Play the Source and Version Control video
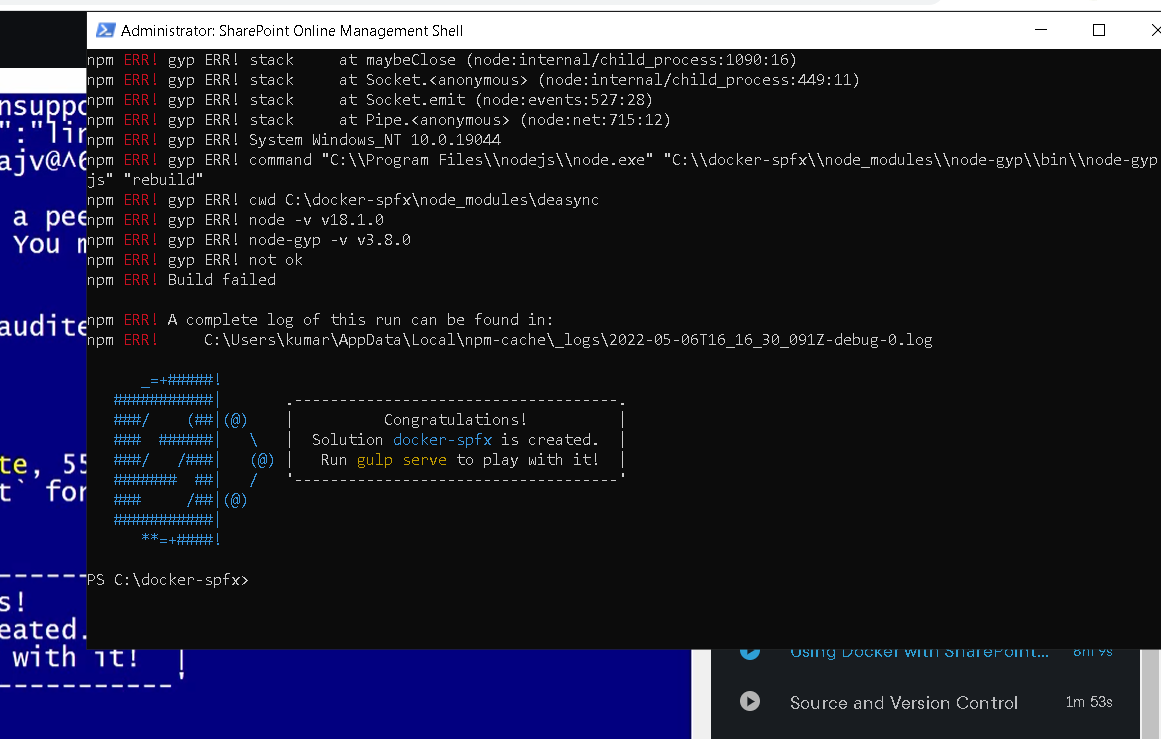This screenshot has height=739, width=1161. tap(749, 701)
